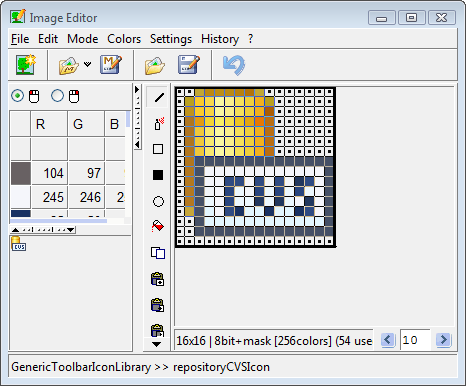
Task: Click the R column header
Action: coord(49,124)
